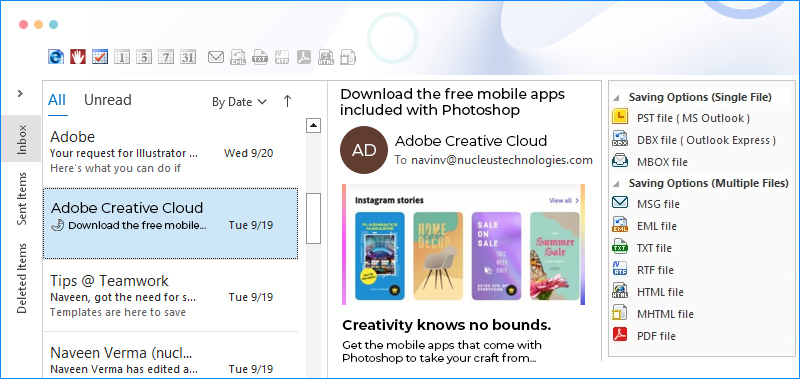Choose the MBOX file saving option
The height and width of the screenshot is (379, 800).
pos(662,162)
